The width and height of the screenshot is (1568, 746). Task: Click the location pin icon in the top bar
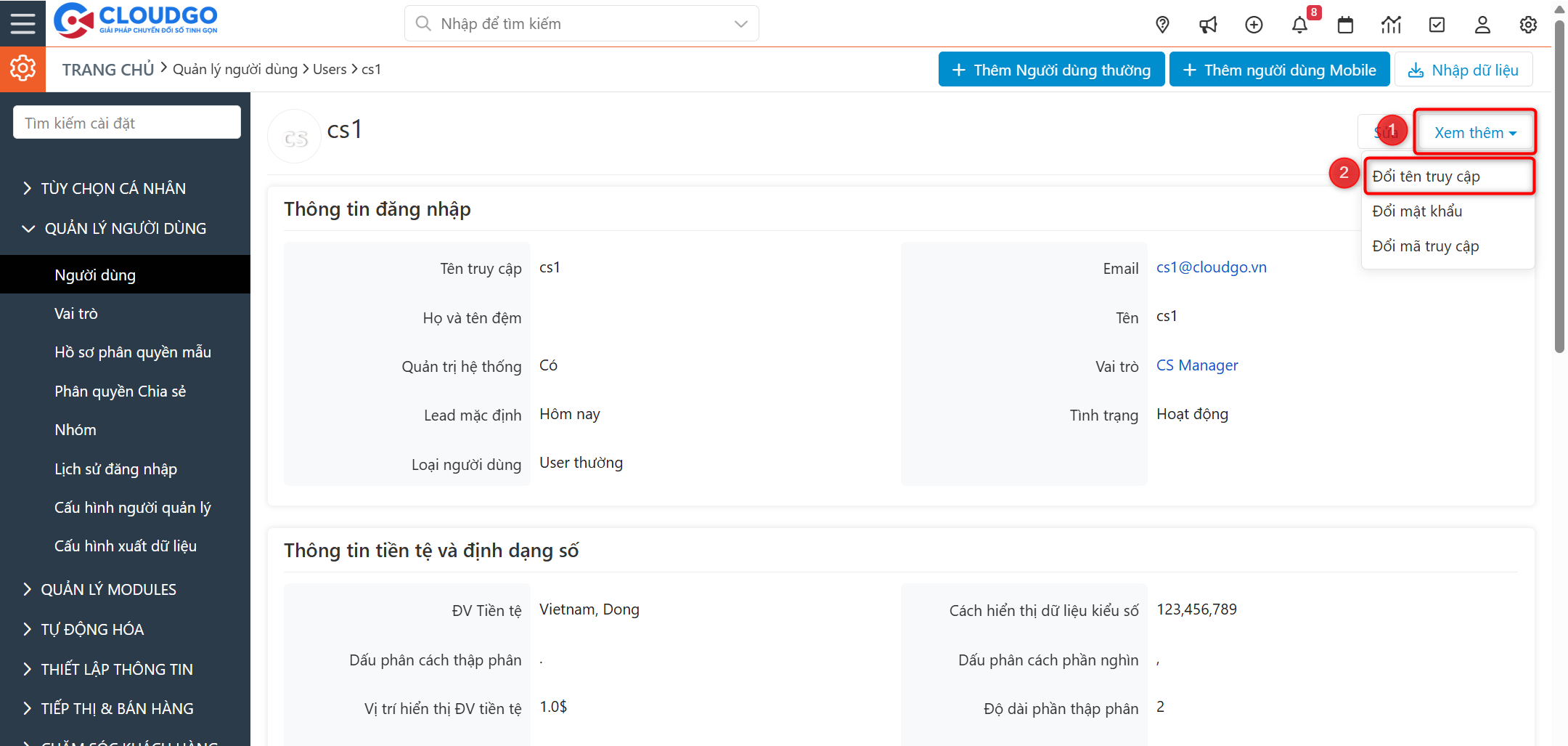[x=1162, y=24]
